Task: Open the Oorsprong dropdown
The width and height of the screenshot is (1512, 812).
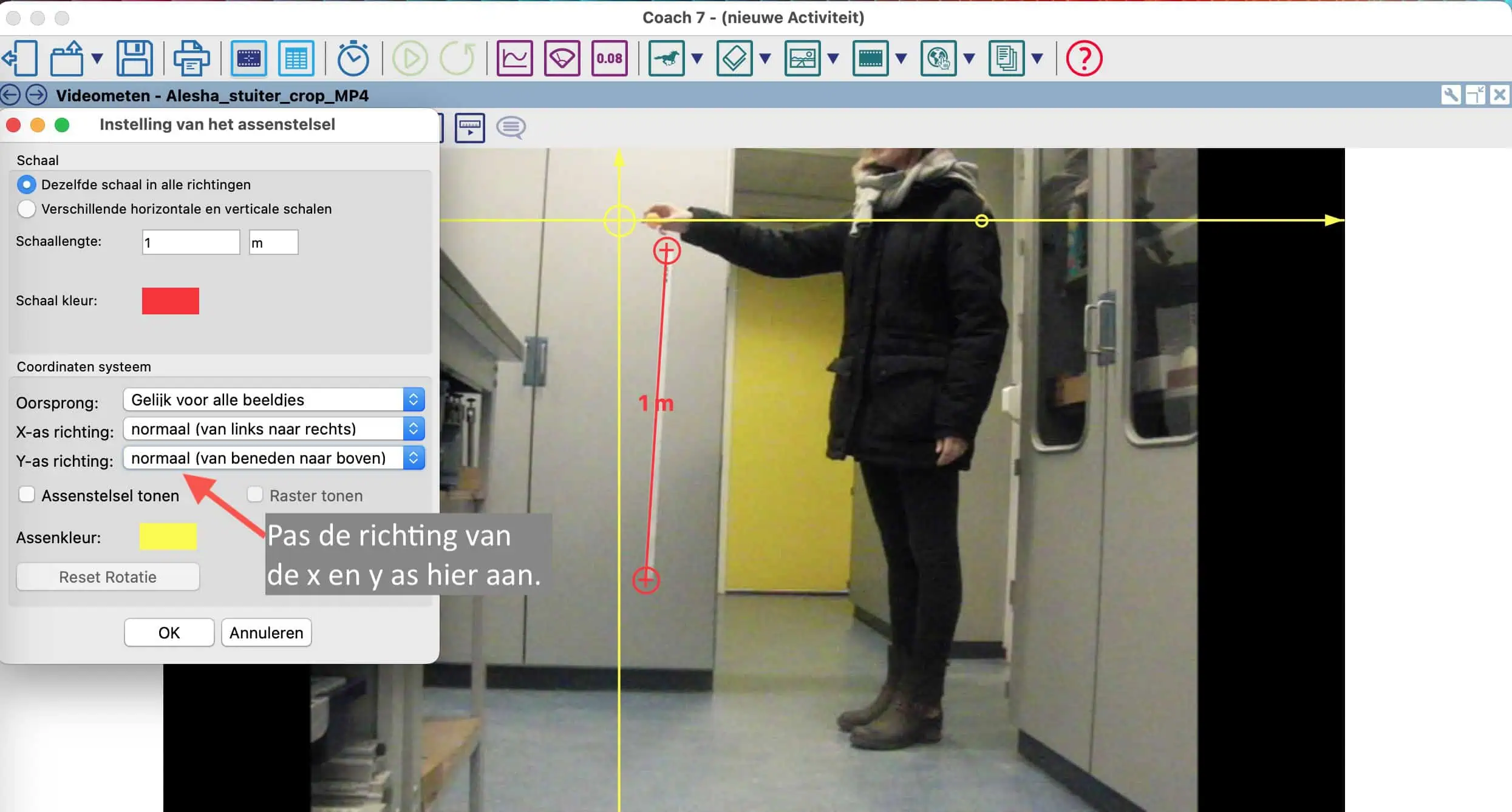Action: 274,399
